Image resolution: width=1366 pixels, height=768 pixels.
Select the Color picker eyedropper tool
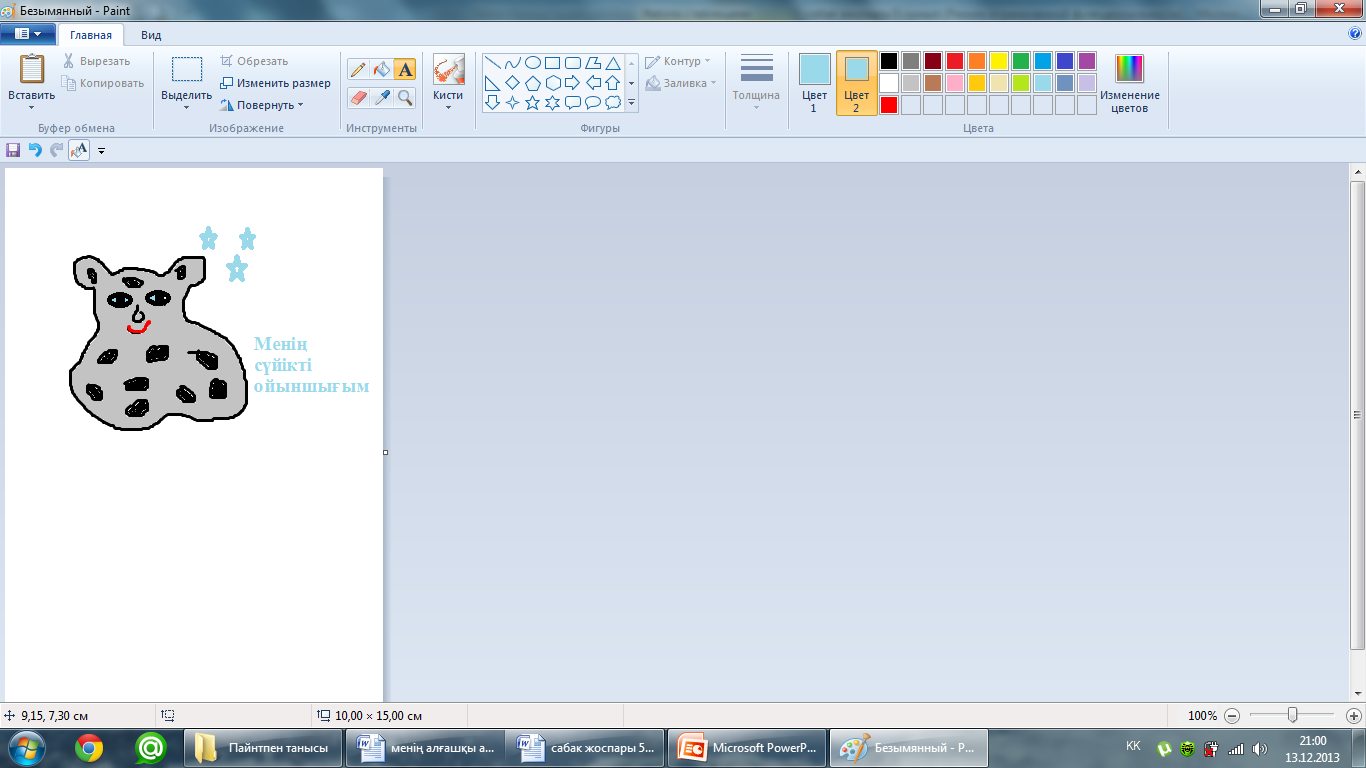(x=381, y=97)
